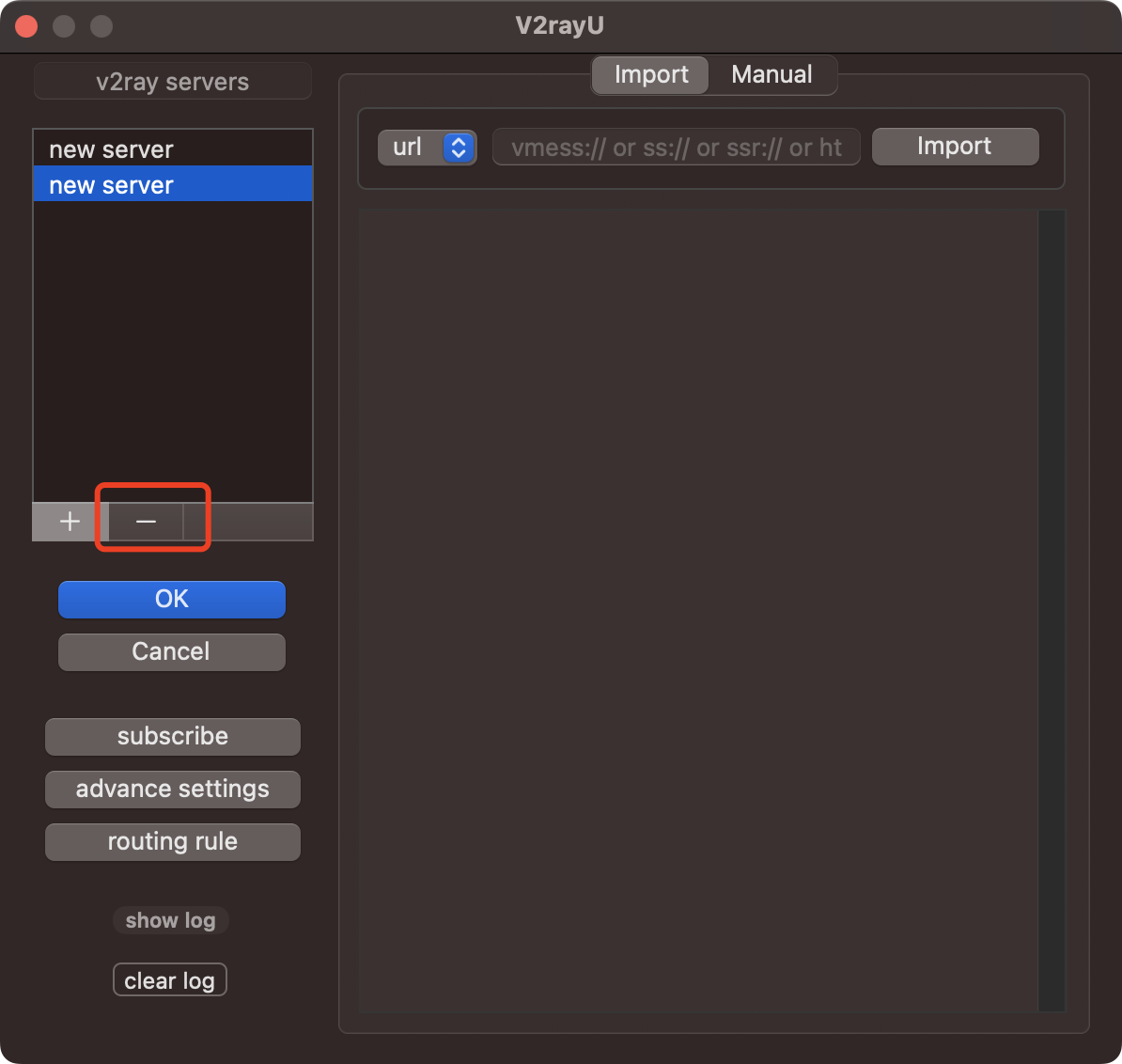Viewport: 1122px width, 1064px height.
Task: Focus the vmess:// url input field
Action: [x=677, y=148]
